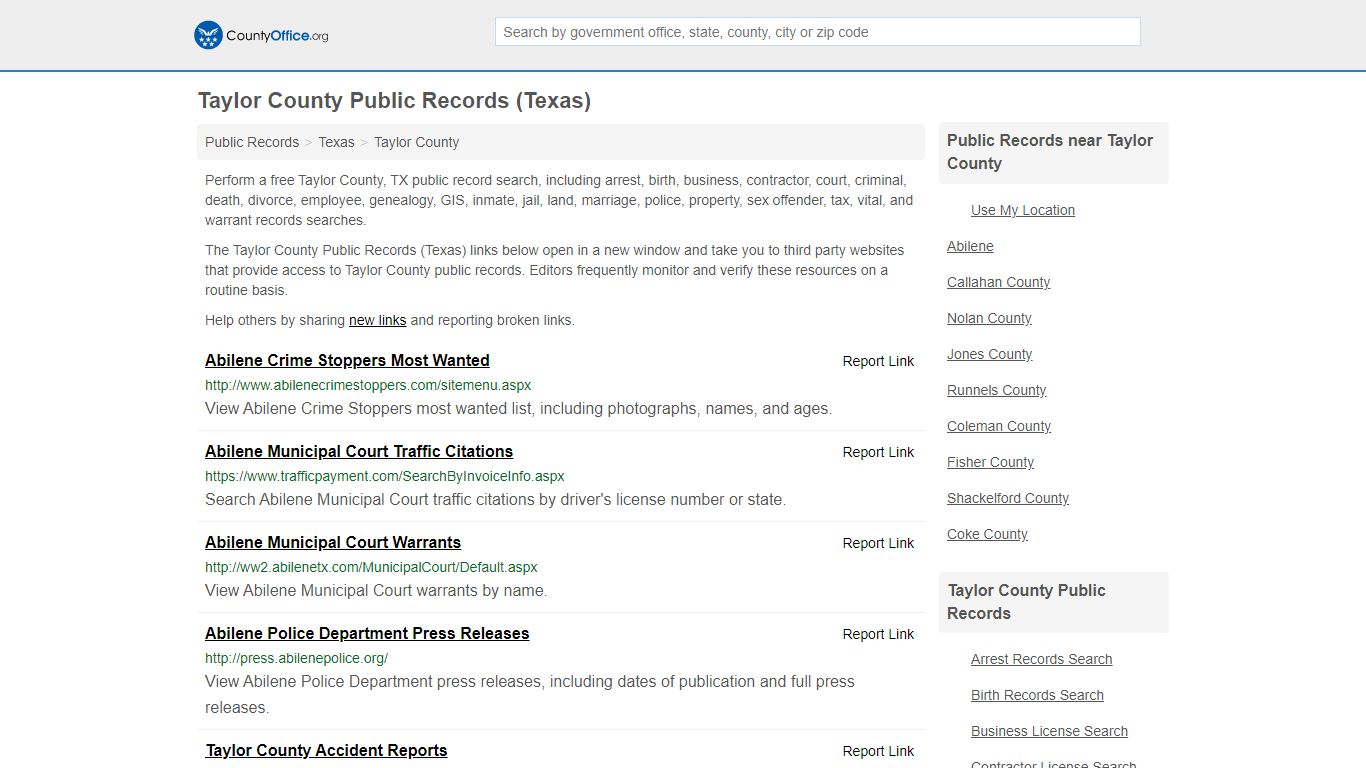Open Coke County records link

[987, 534]
